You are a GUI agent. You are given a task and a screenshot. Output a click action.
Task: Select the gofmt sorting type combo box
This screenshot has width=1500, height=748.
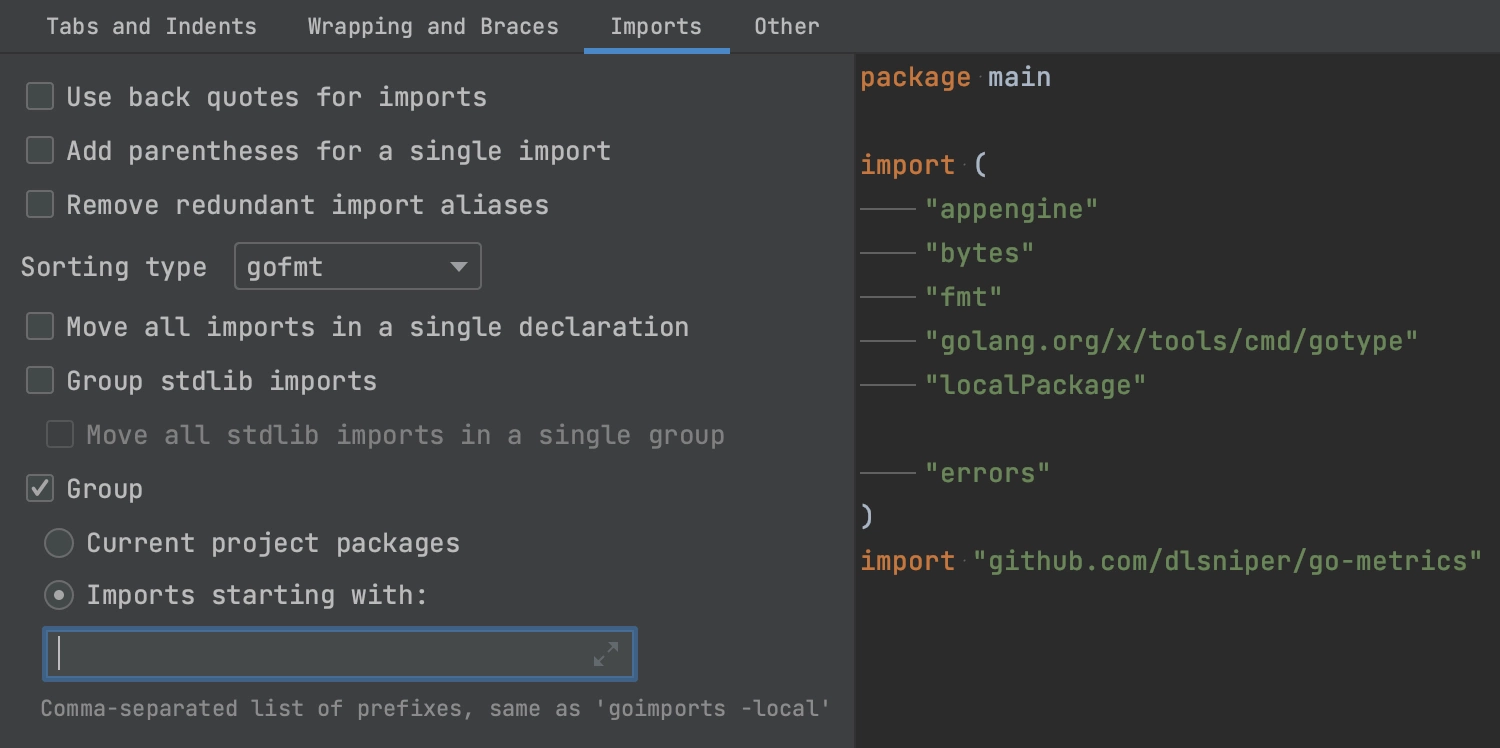pyautogui.click(x=358, y=267)
